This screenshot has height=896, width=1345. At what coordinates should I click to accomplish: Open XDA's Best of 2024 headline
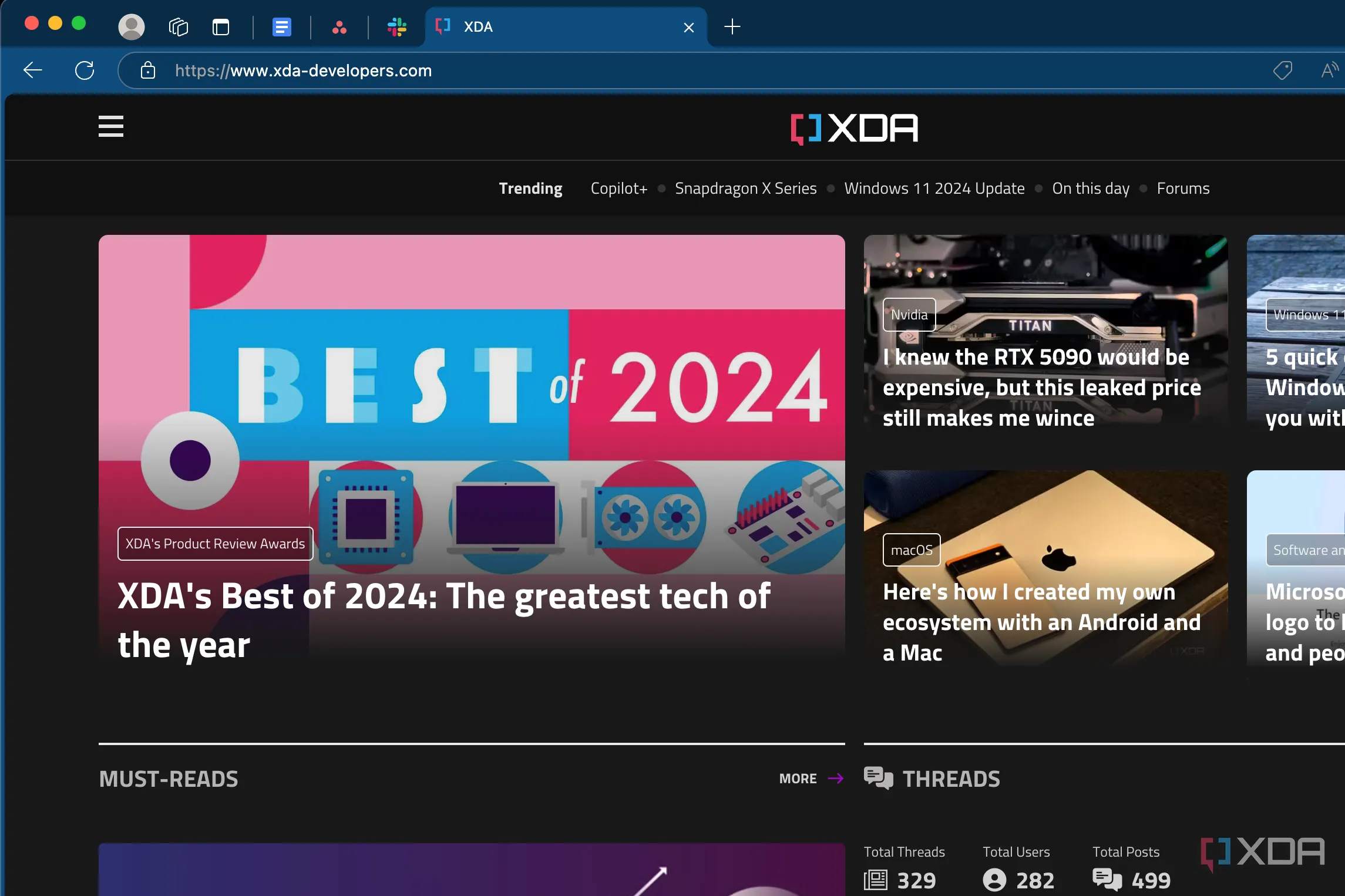(x=444, y=620)
